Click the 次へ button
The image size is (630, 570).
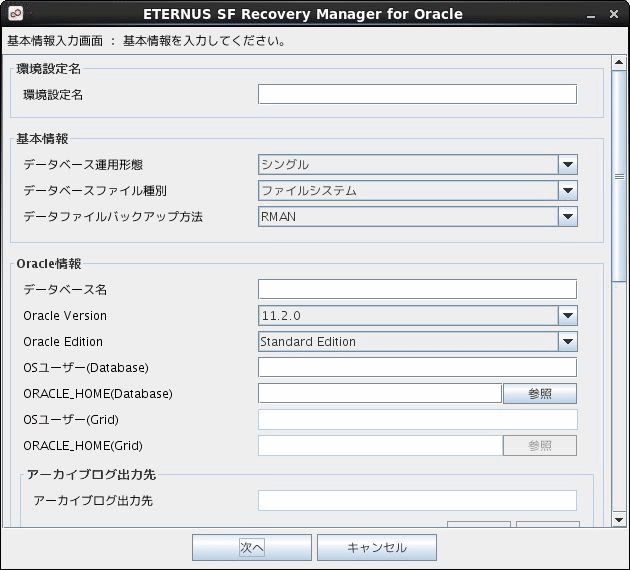click(x=252, y=548)
